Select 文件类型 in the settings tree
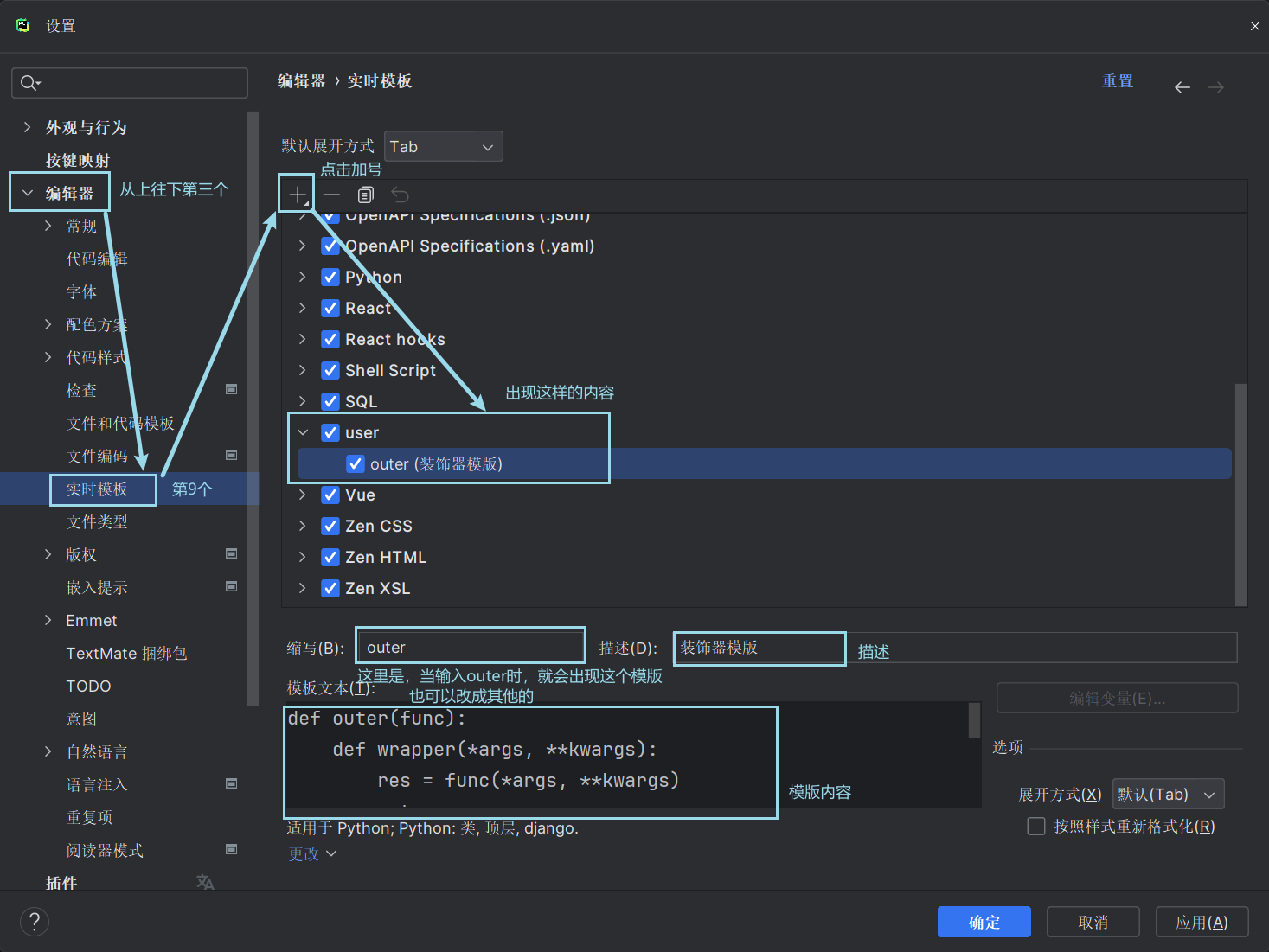 [x=97, y=522]
